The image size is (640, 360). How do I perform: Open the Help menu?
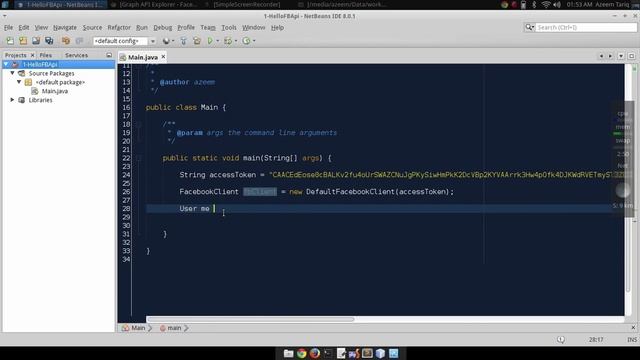pyautogui.click(x=277, y=27)
